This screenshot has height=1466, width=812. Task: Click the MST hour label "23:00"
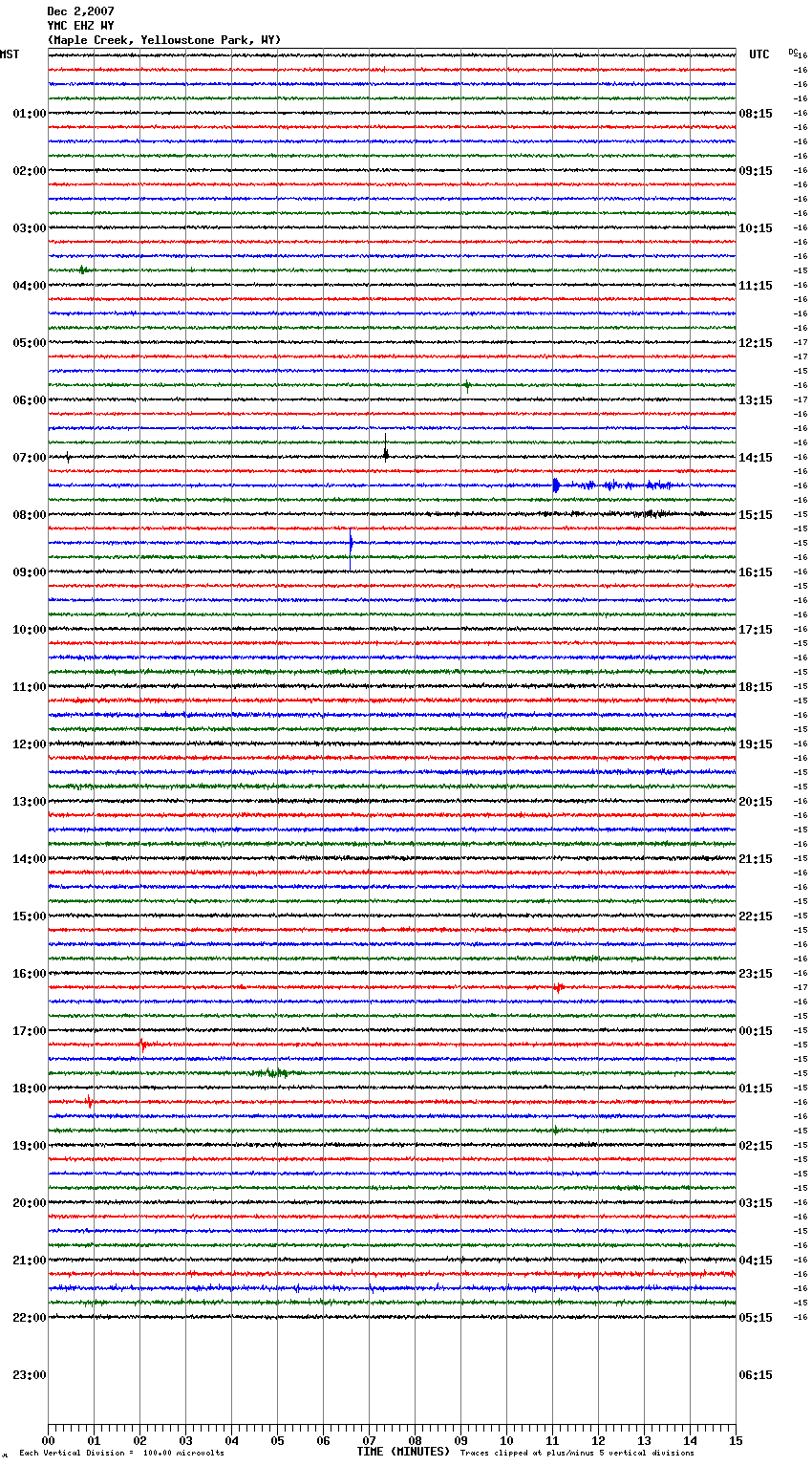[30, 1375]
